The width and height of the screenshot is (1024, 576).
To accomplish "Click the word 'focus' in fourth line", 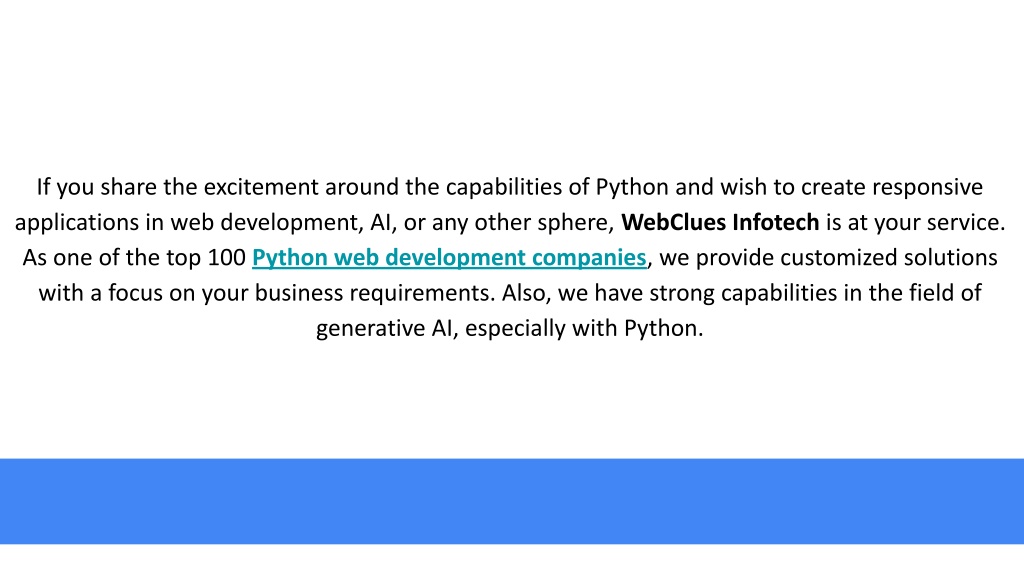I will (x=135, y=293).
